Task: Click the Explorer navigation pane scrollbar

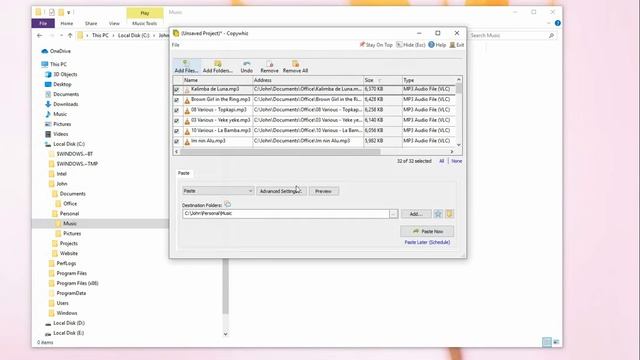Action: pyautogui.click(x=225, y=287)
